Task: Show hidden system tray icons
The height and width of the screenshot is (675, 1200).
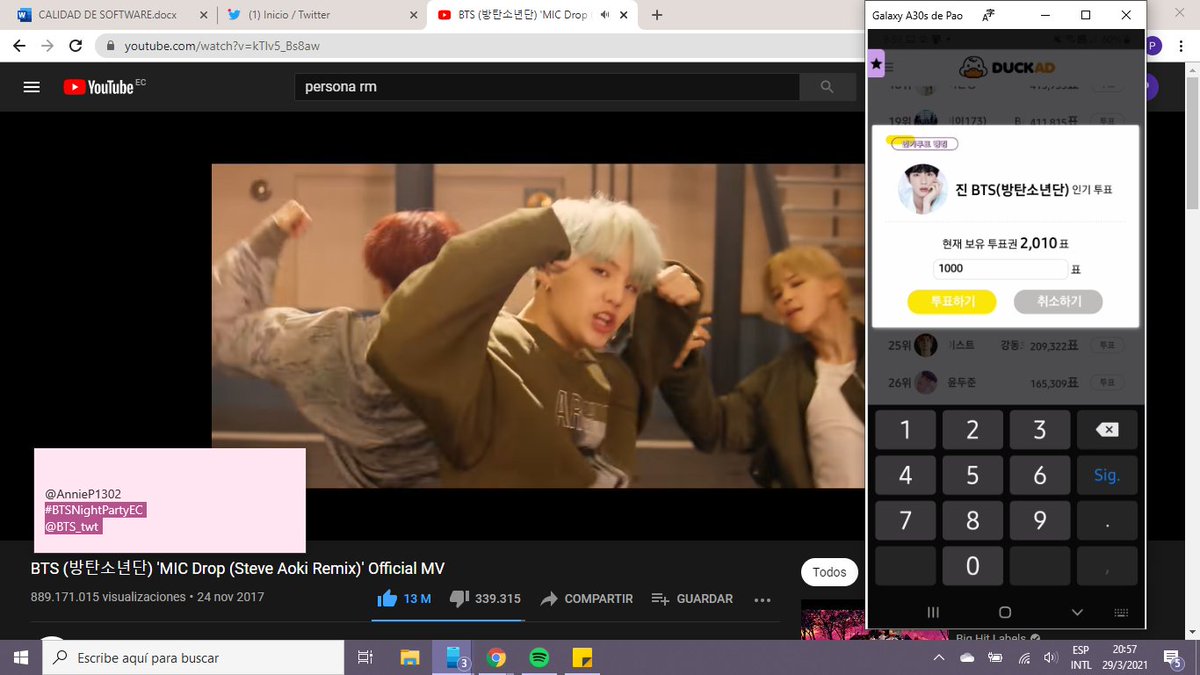Action: pyautogui.click(x=939, y=657)
